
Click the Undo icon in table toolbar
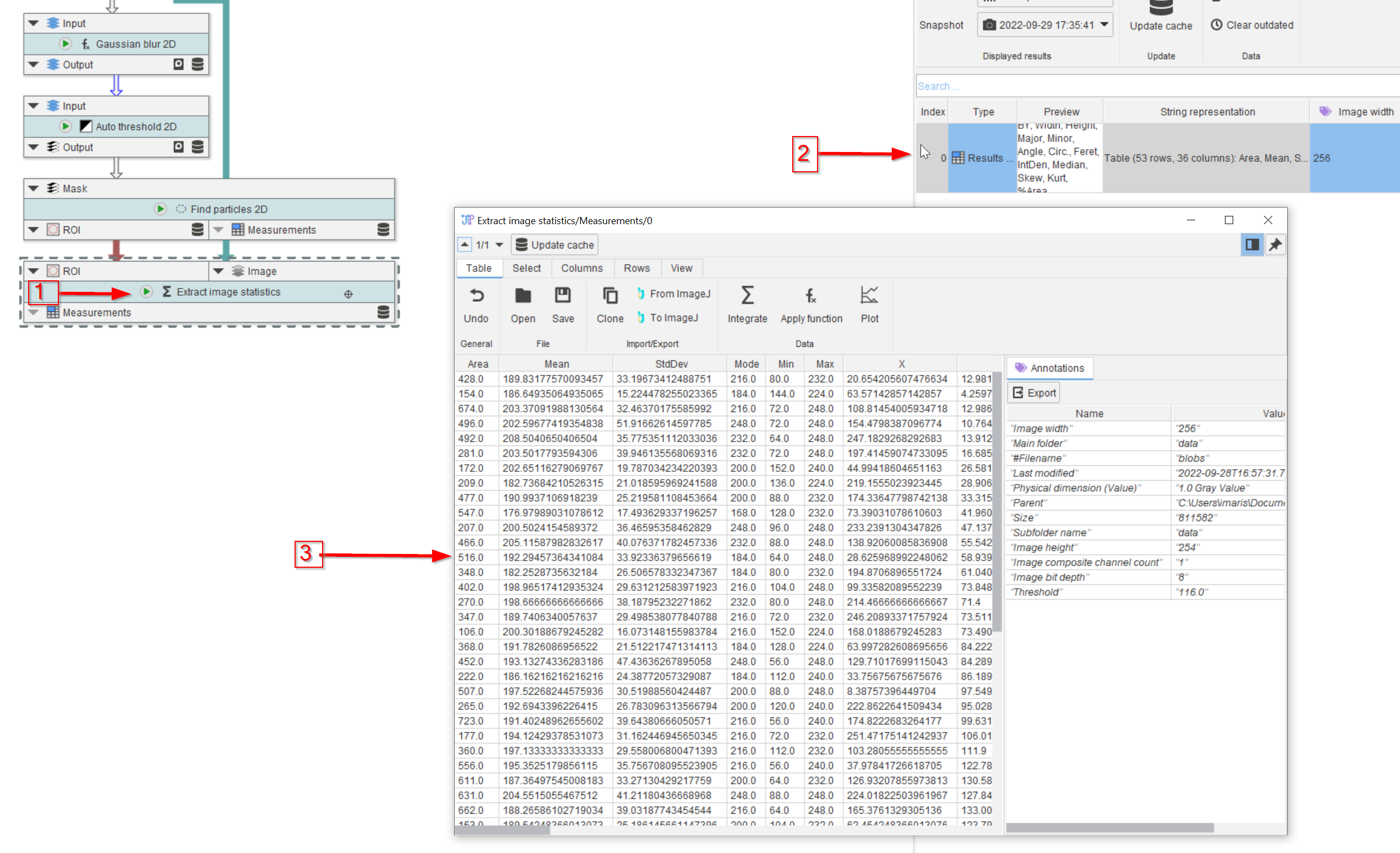coord(476,296)
